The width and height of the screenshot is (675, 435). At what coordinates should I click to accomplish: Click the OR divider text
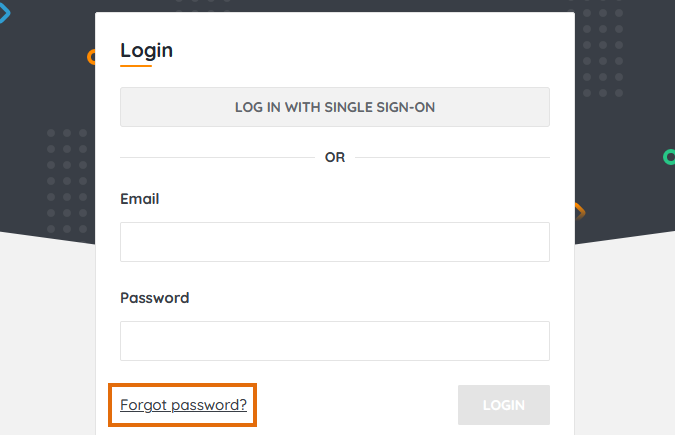click(x=335, y=158)
